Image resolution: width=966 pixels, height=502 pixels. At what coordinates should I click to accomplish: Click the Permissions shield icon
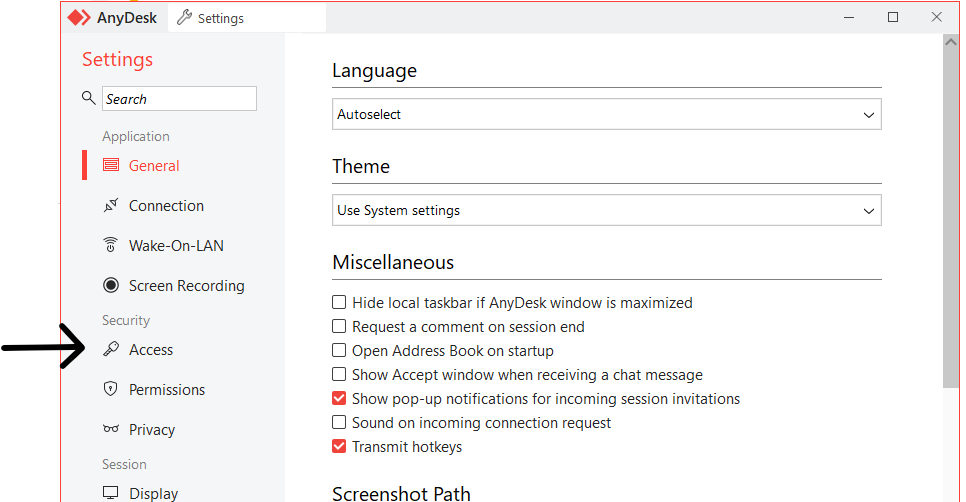click(110, 389)
